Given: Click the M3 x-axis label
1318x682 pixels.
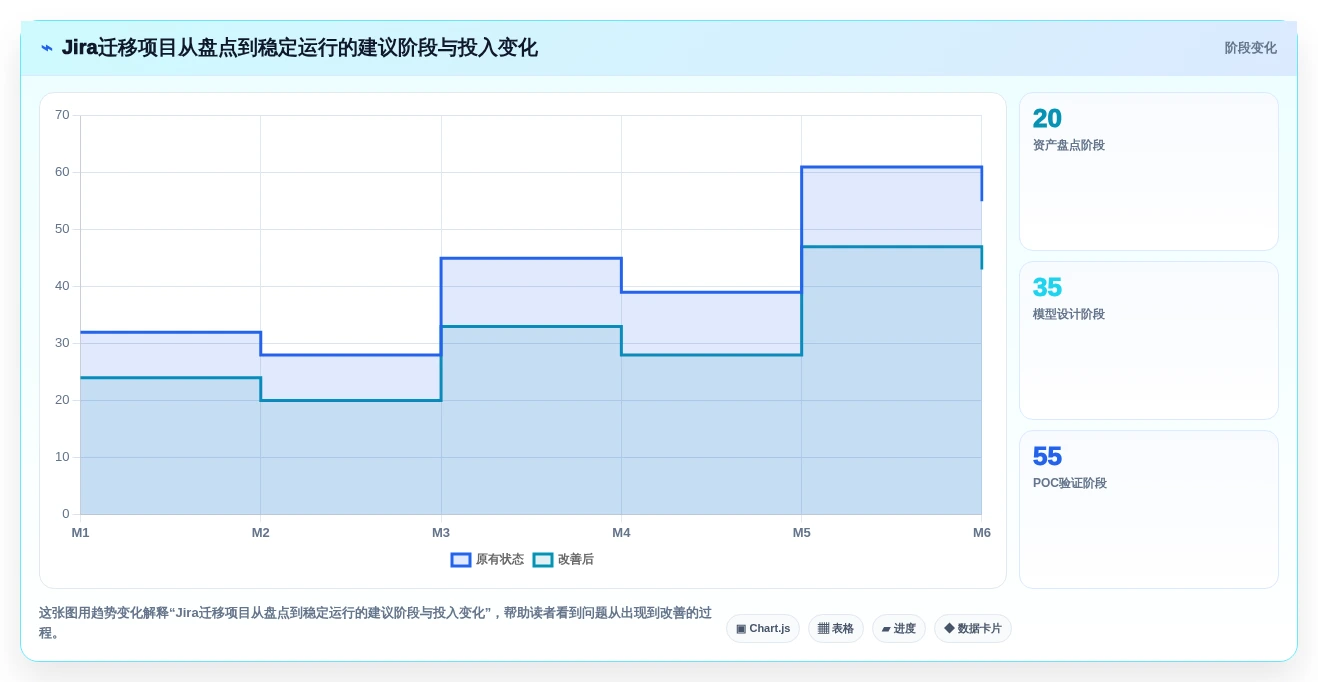Looking at the screenshot, I should click(x=441, y=533).
